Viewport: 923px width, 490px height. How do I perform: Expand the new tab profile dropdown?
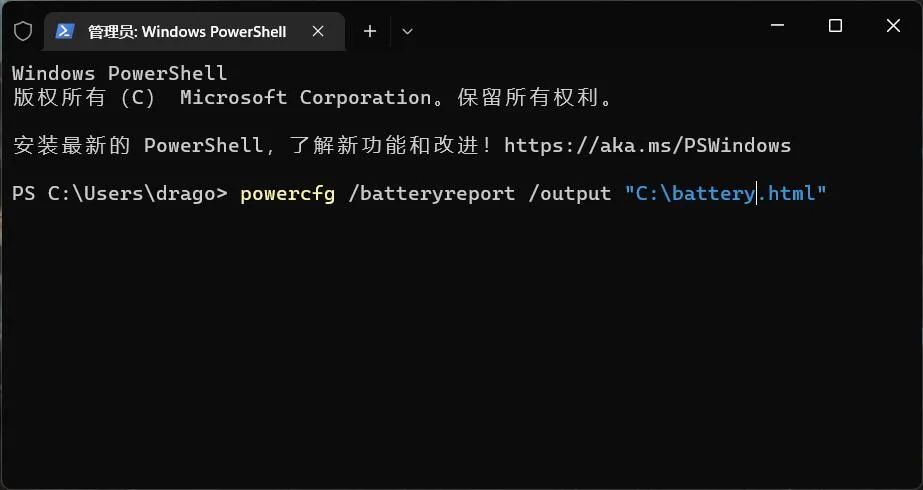click(x=407, y=31)
